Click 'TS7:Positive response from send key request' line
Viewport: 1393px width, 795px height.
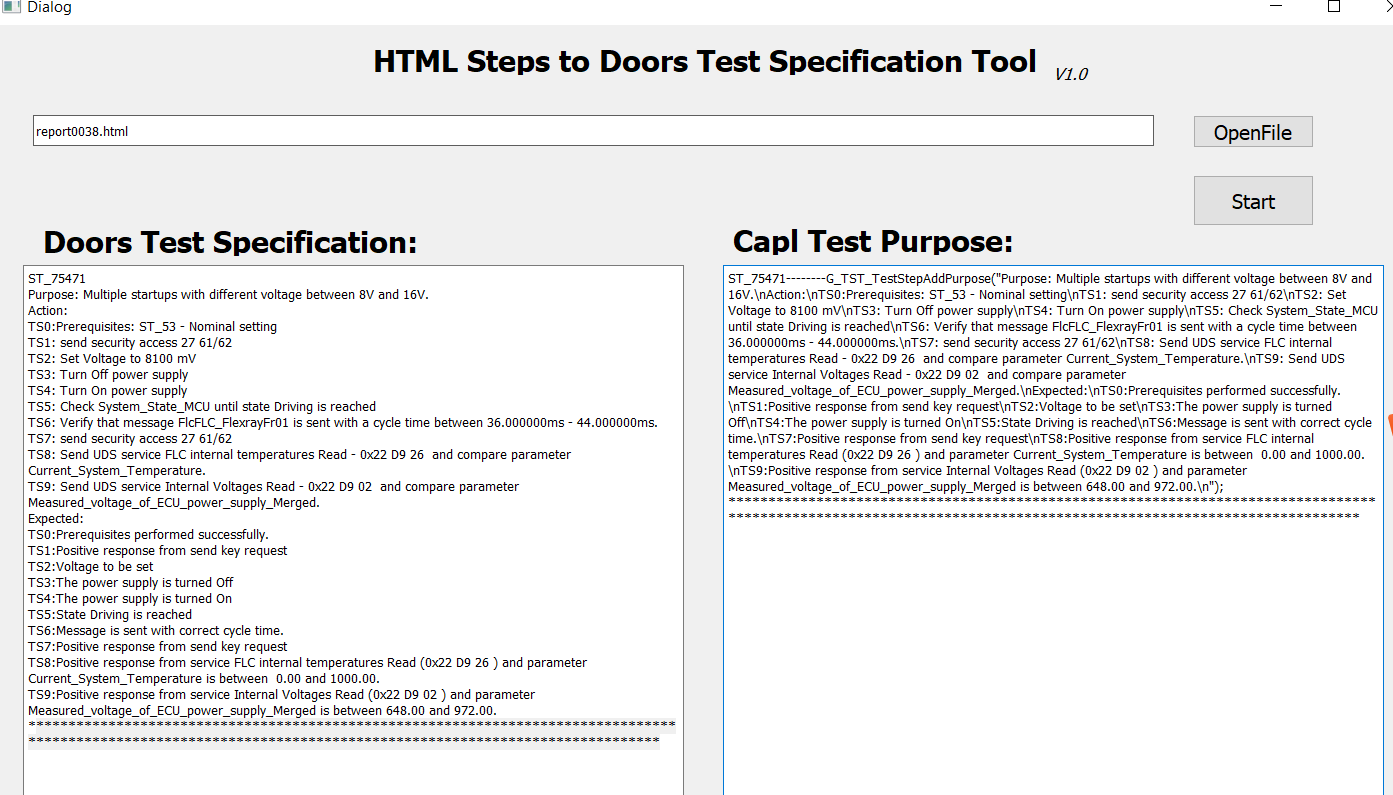pos(158,647)
